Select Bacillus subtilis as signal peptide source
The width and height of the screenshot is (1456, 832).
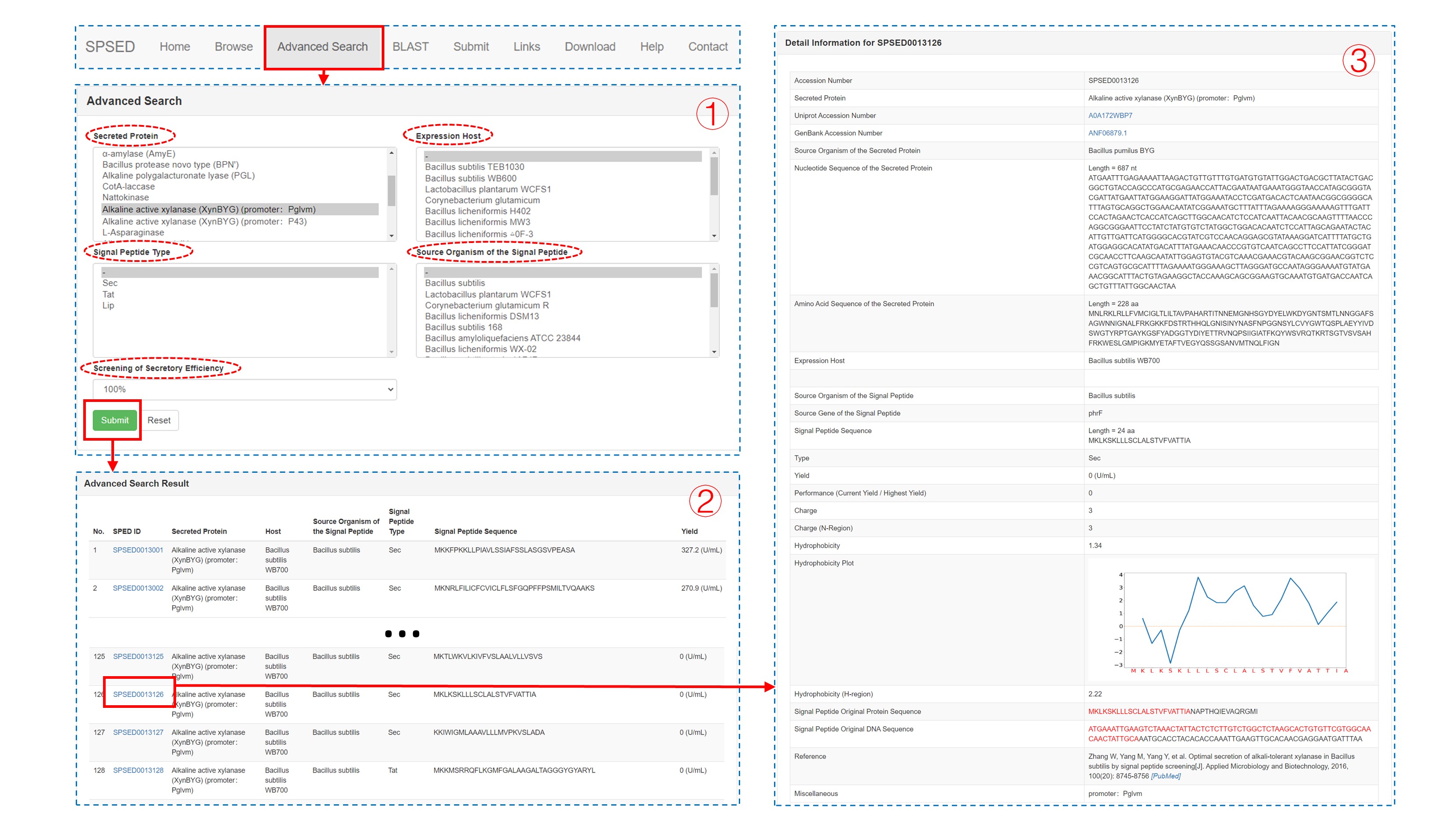click(x=455, y=283)
